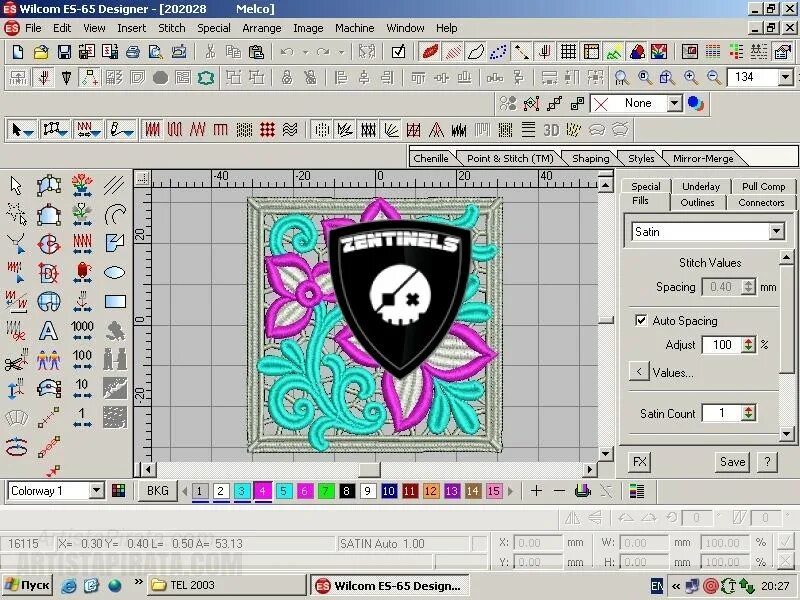
Task: Save the design with the floppy icon
Action: tap(64, 52)
